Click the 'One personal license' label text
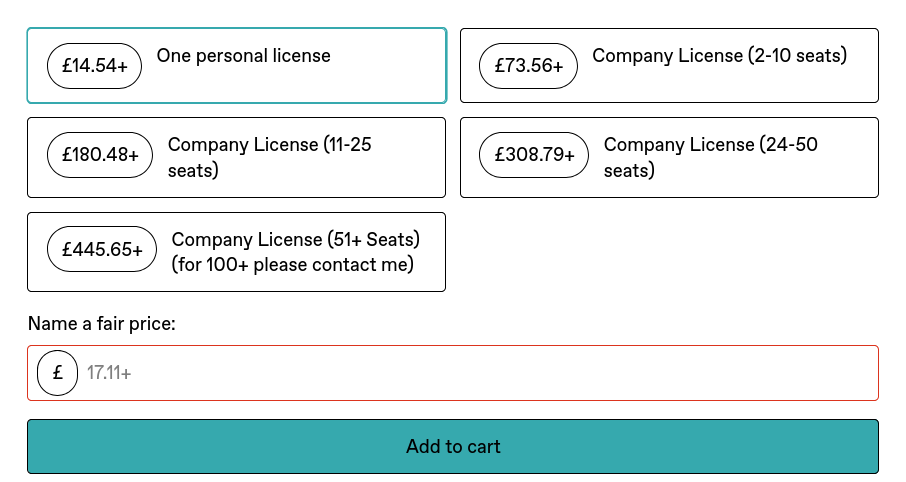The width and height of the screenshot is (906, 482). coord(244,56)
